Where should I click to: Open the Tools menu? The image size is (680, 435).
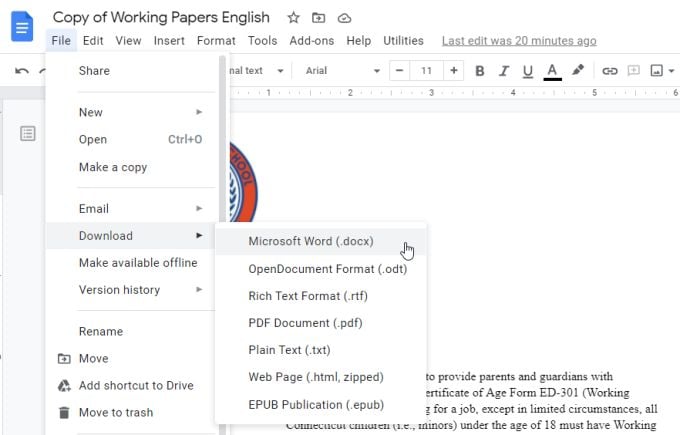coord(262,40)
